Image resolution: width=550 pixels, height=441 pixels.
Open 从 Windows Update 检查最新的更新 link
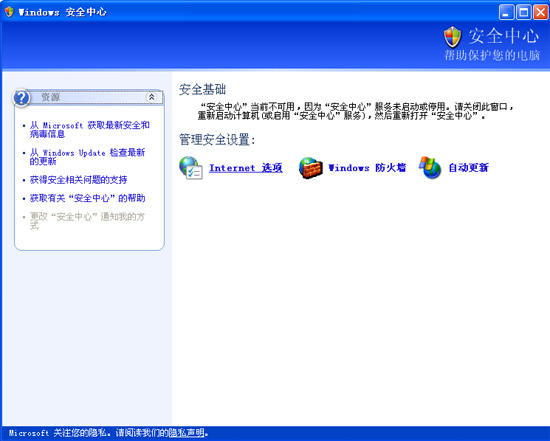pyautogui.click(x=87, y=157)
